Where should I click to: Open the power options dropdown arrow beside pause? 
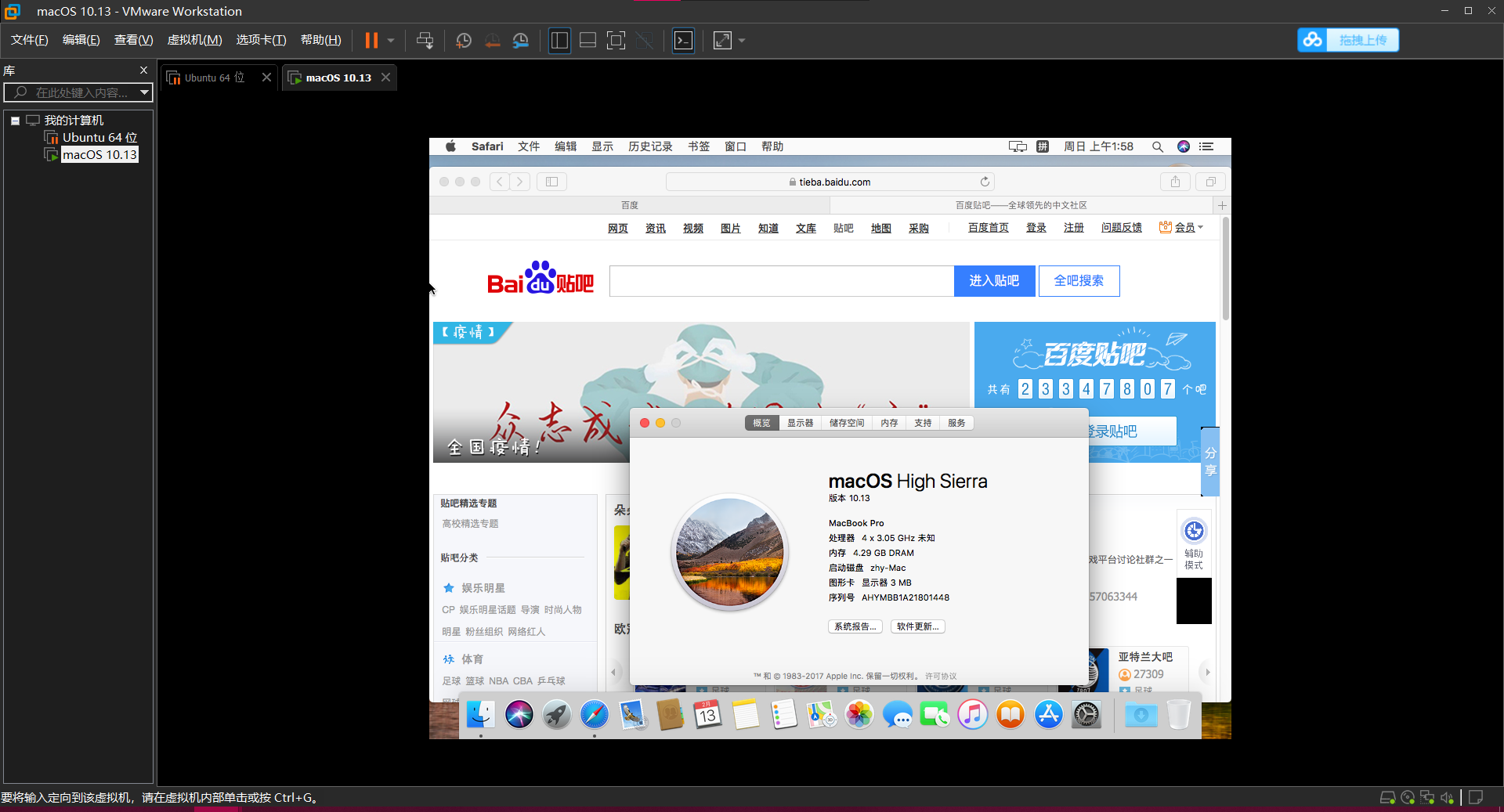click(390, 40)
